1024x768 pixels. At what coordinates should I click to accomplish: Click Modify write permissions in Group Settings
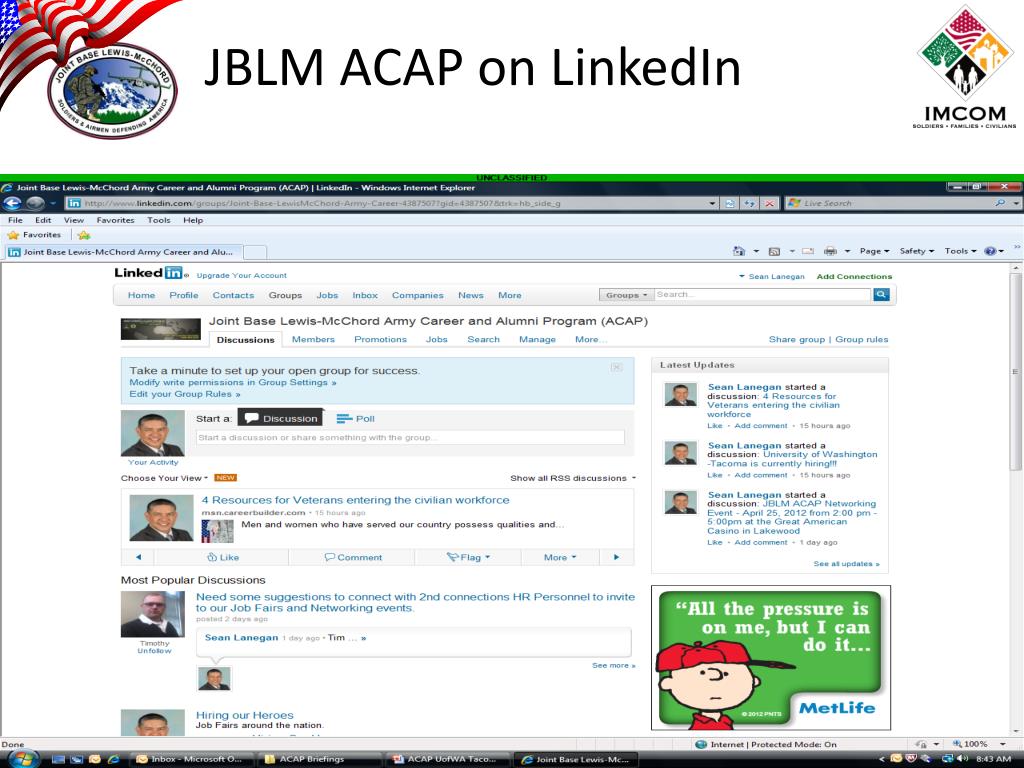click(232, 382)
